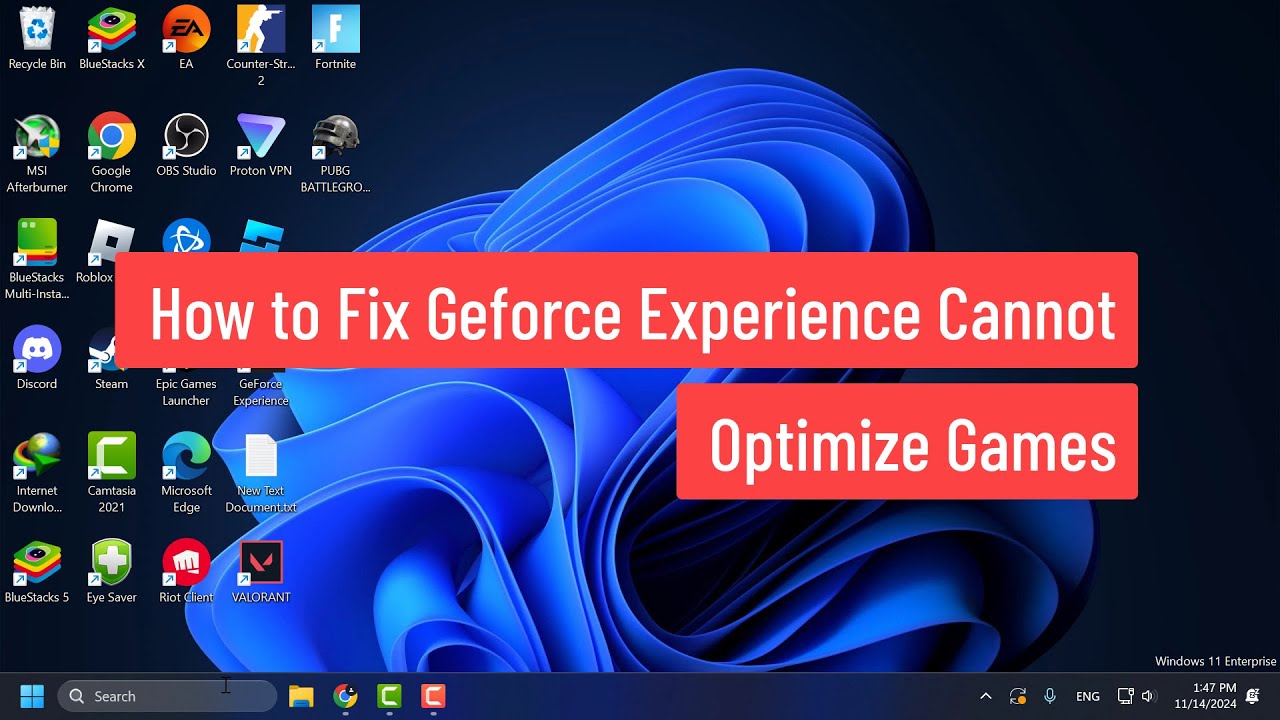
Task: Select the VALORANT desktop shortcut
Action: point(261,572)
